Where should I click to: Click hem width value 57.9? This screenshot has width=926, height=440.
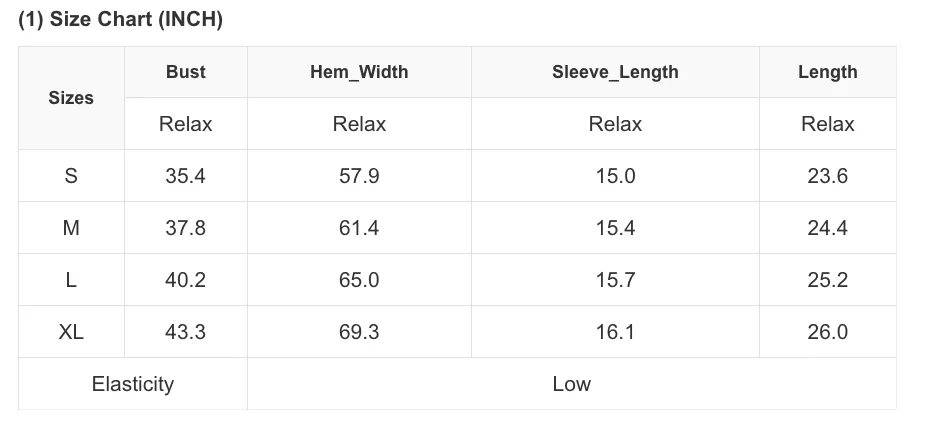coord(359,176)
